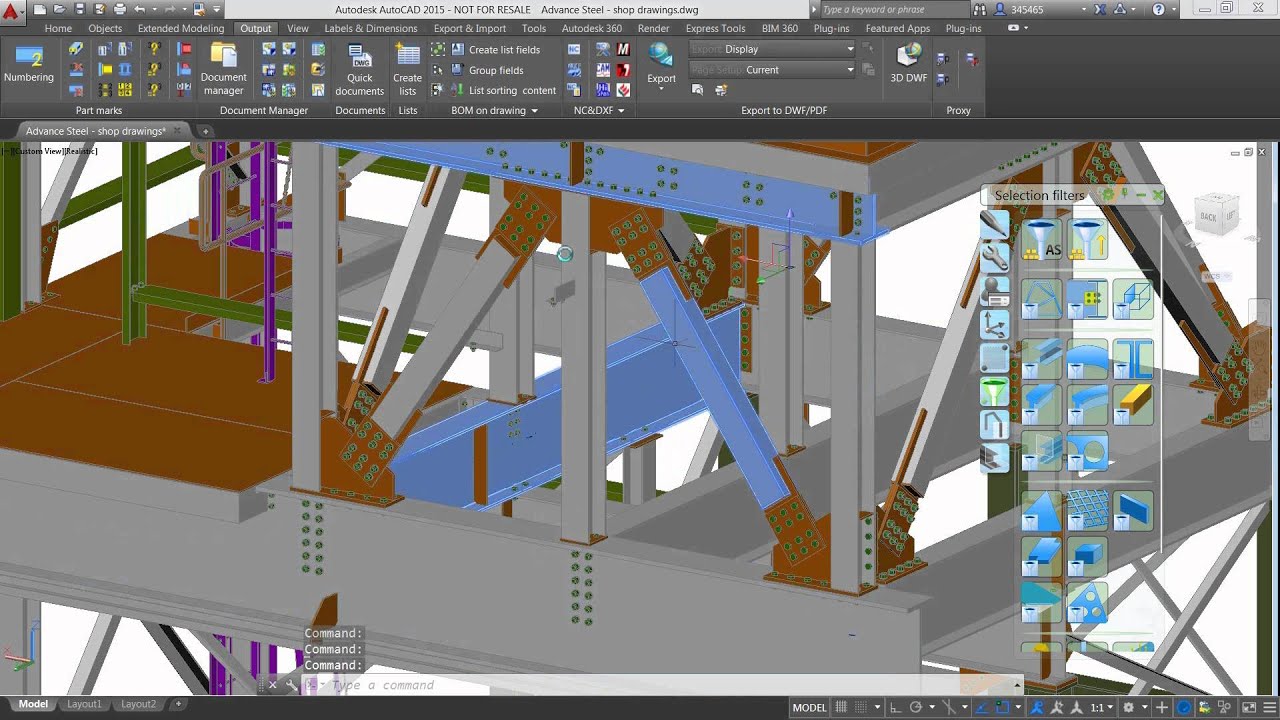Click the Create list fields button
This screenshot has width=1280, height=720.
click(496, 49)
